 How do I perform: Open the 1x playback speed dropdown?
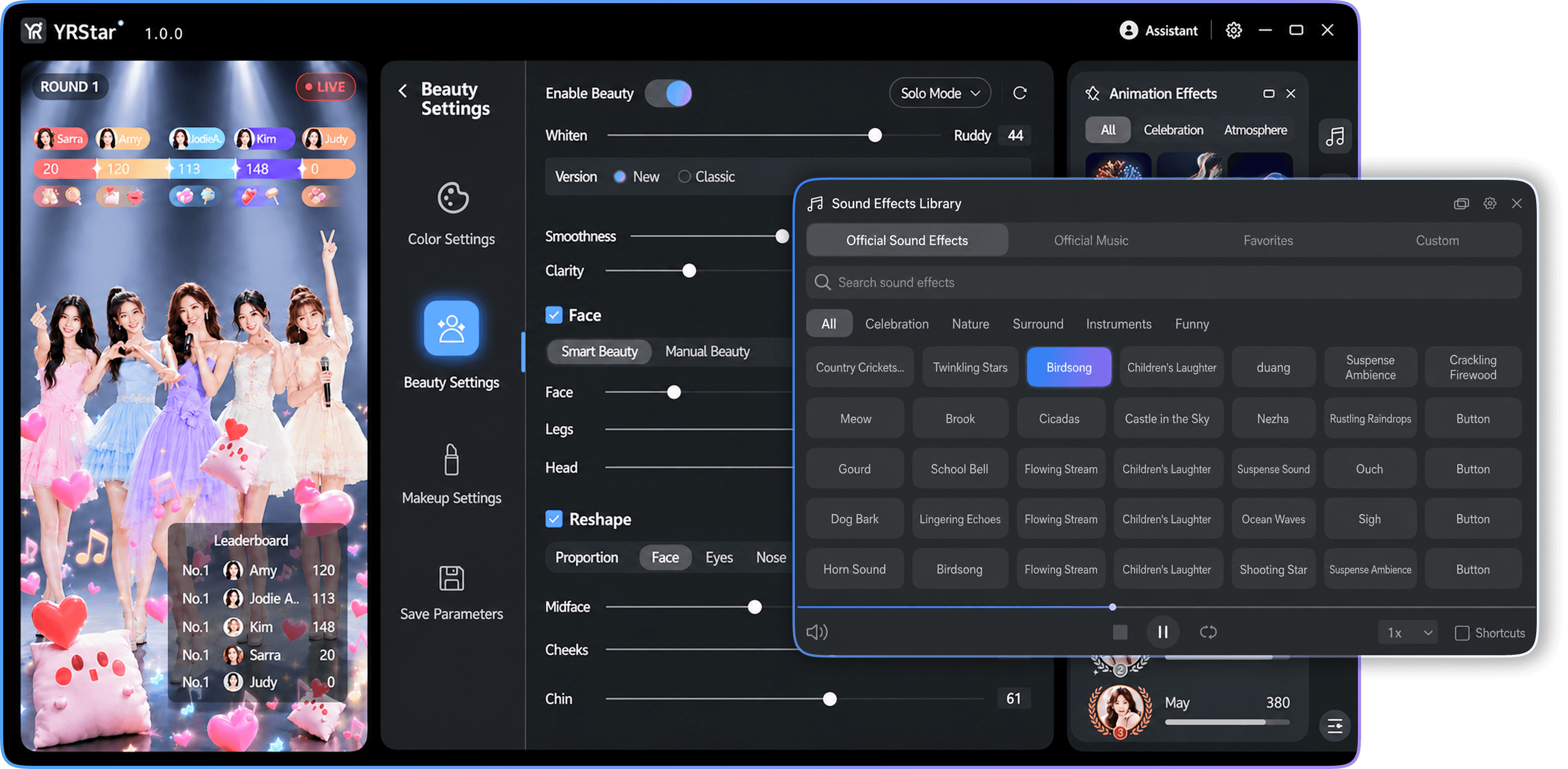pos(1408,633)
